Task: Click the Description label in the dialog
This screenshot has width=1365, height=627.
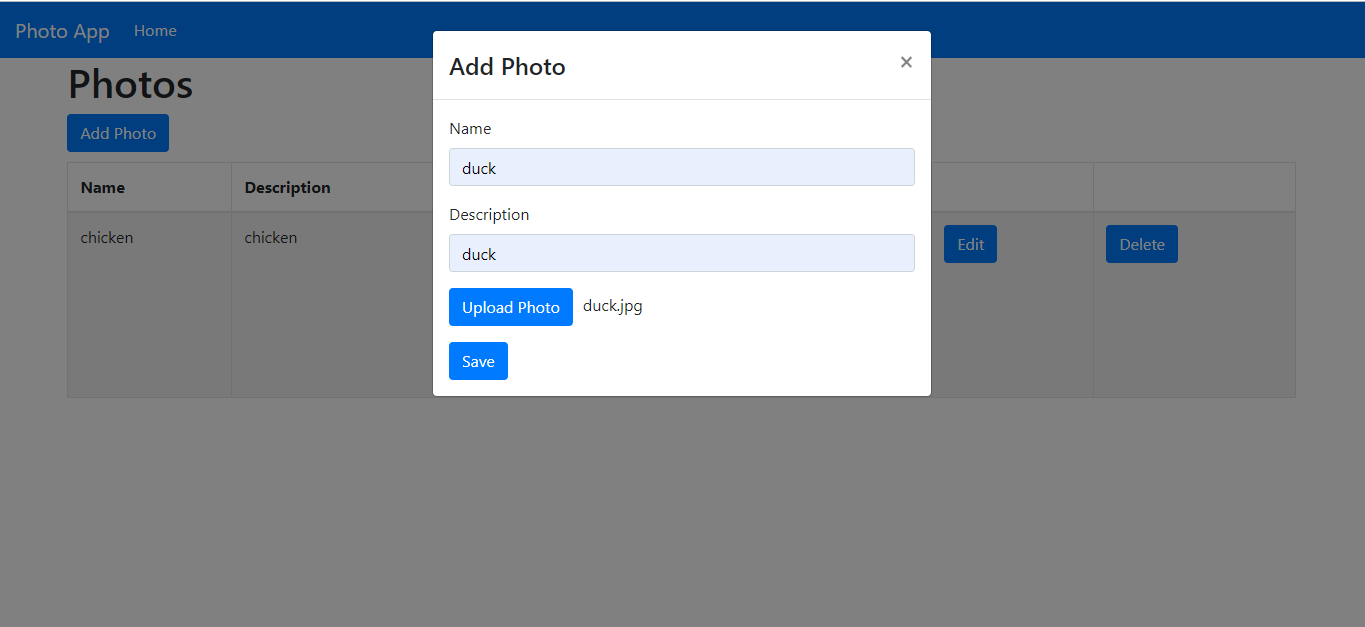Action: [x=489, y=214]
